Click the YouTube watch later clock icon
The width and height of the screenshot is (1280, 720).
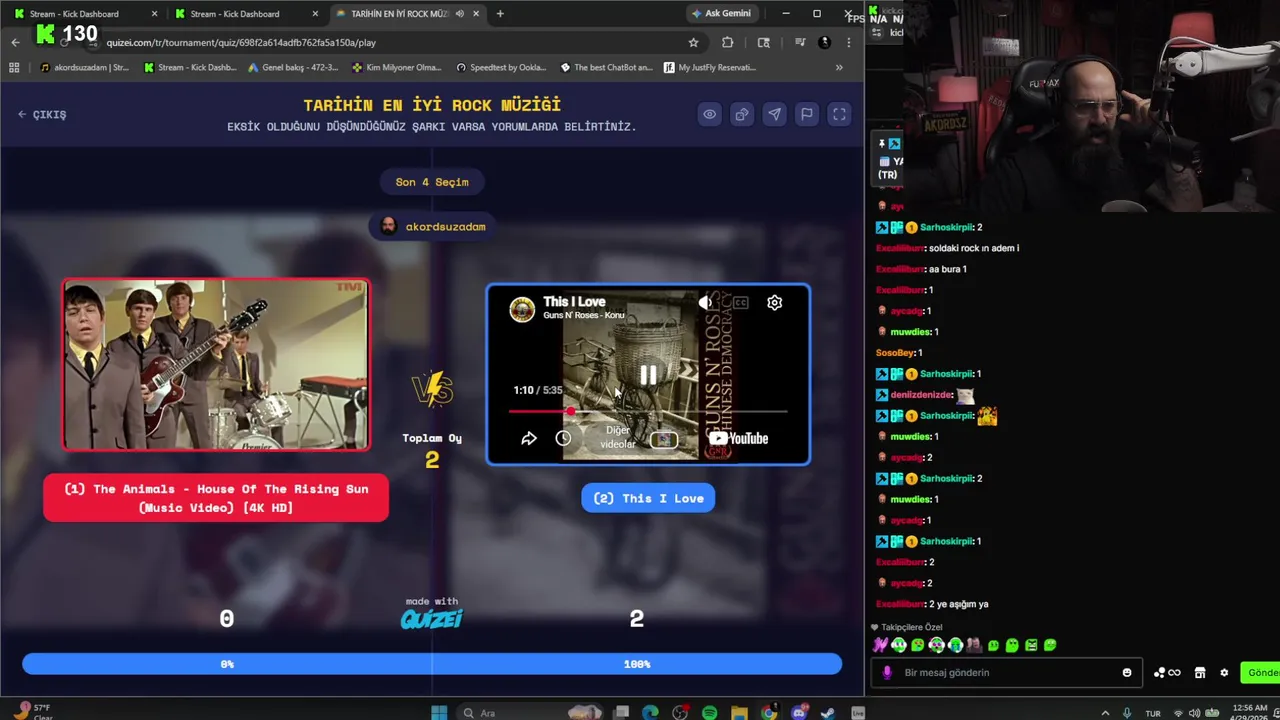point(563,438)
